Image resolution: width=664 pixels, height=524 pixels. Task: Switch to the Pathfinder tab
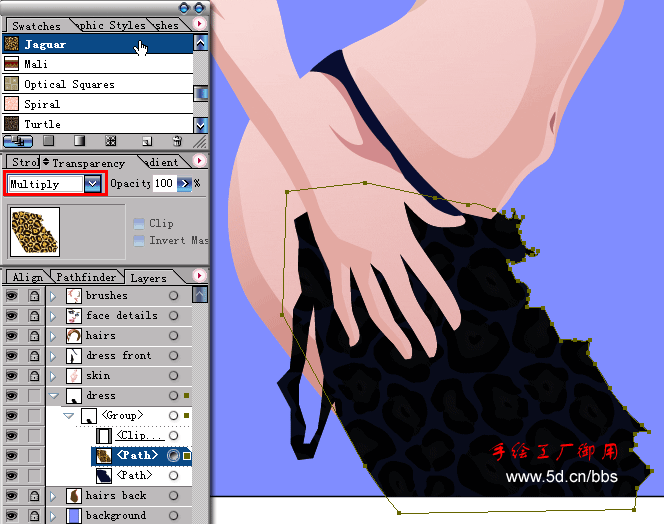click(85, 277)
